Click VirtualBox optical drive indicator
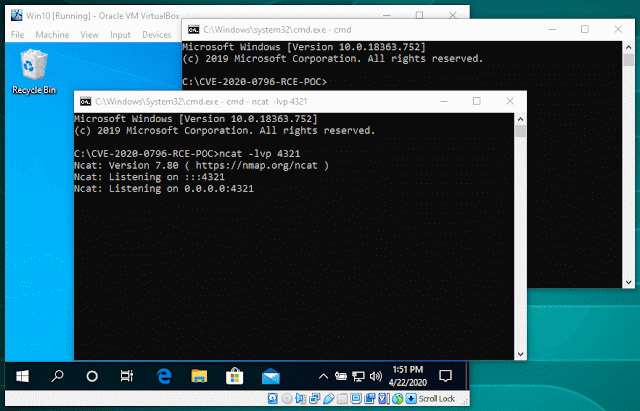Viewport: 640px width, 411px height. [x=287, y=398]
